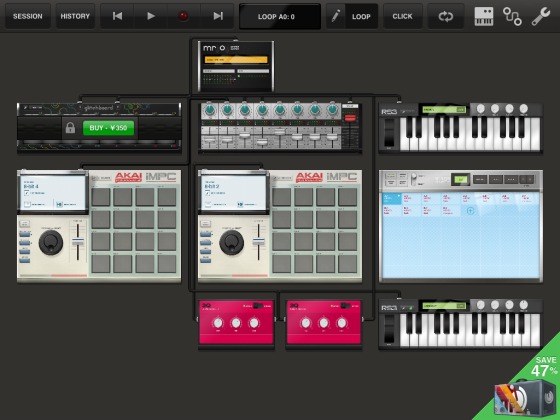Tap the top-left pad on 8-bit 2 iMPC
Screen dimensions: 560x420
281,197
